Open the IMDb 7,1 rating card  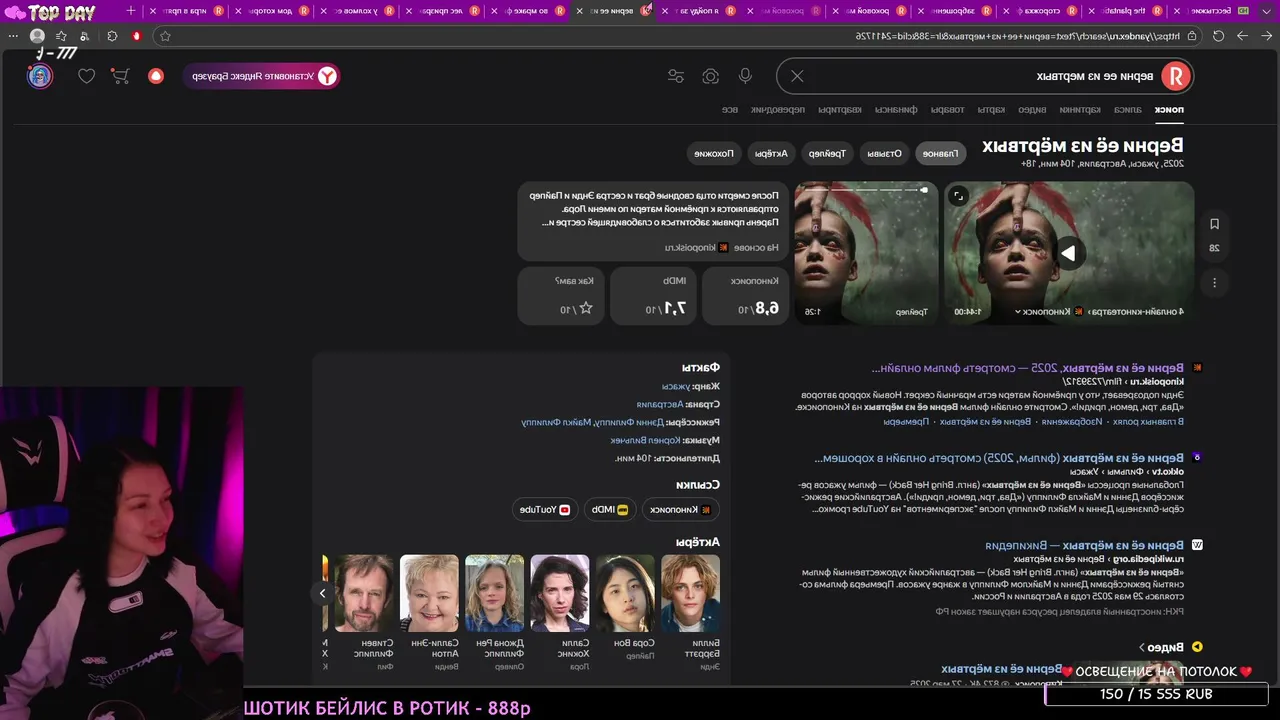653,296
